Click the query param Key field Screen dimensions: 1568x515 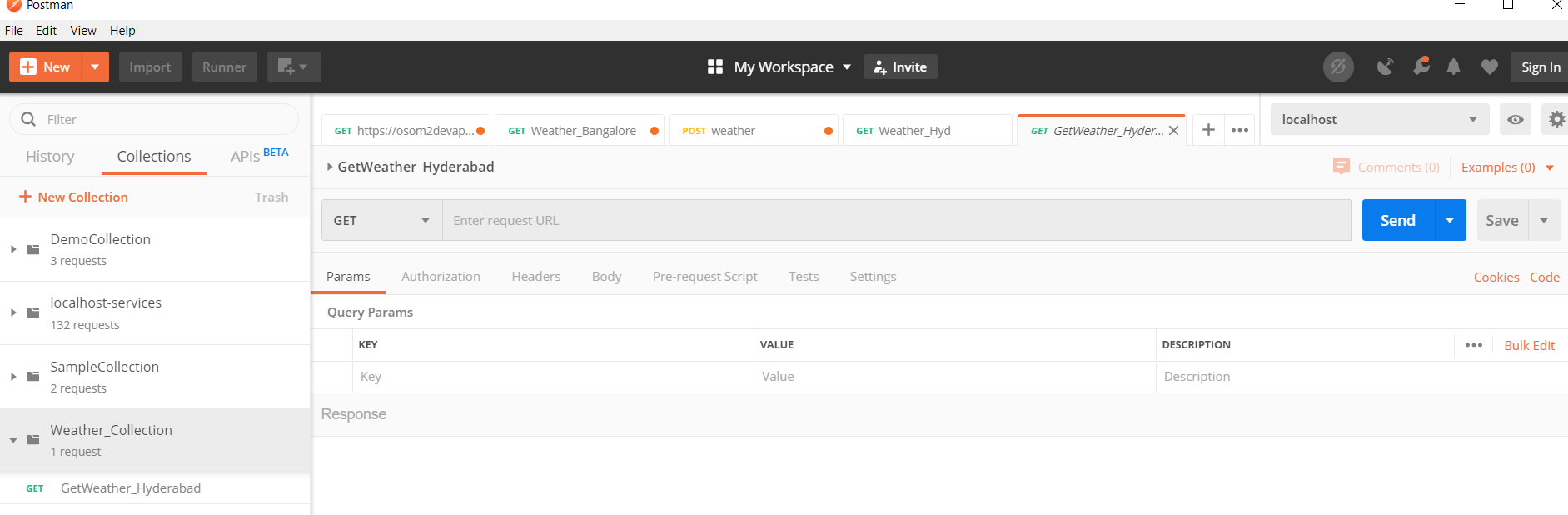(553, 377)
